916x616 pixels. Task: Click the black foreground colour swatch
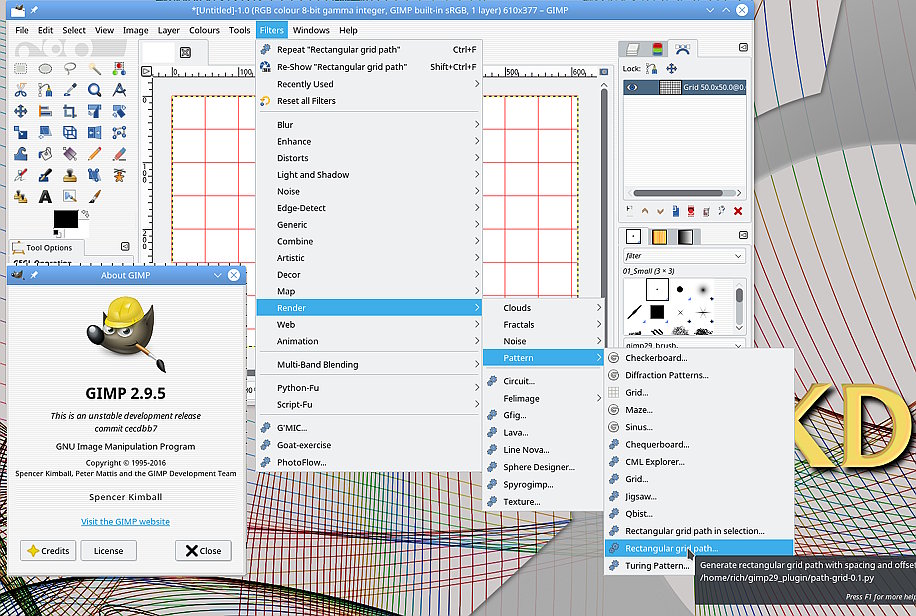(65, 219)
